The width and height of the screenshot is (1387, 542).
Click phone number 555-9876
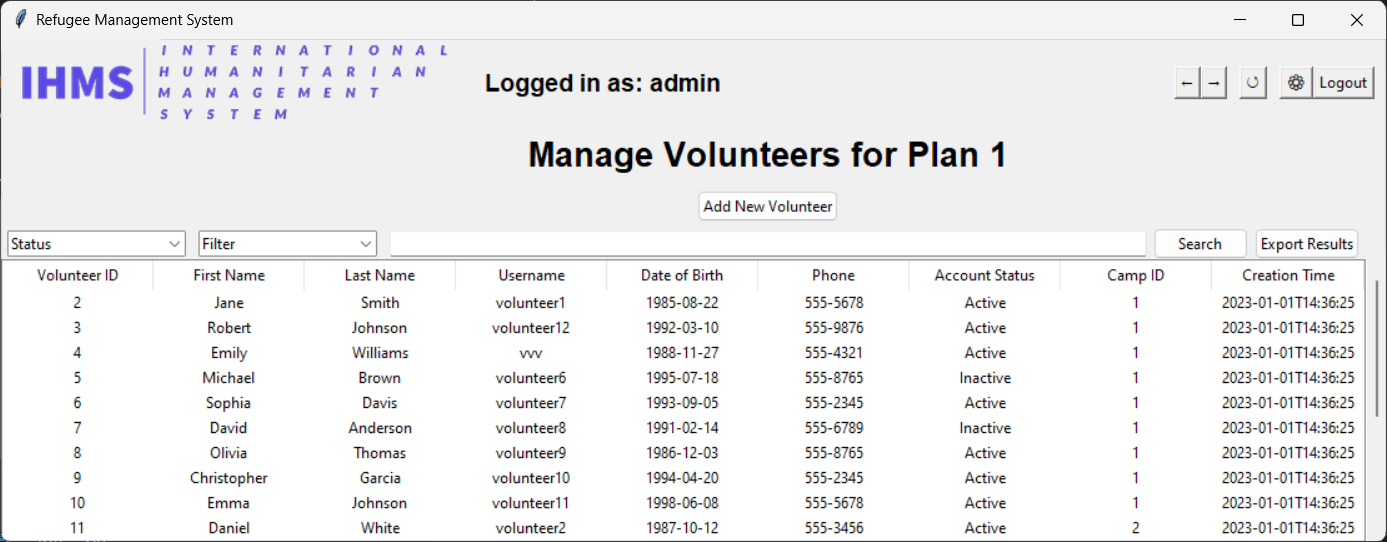coord(833,328)
